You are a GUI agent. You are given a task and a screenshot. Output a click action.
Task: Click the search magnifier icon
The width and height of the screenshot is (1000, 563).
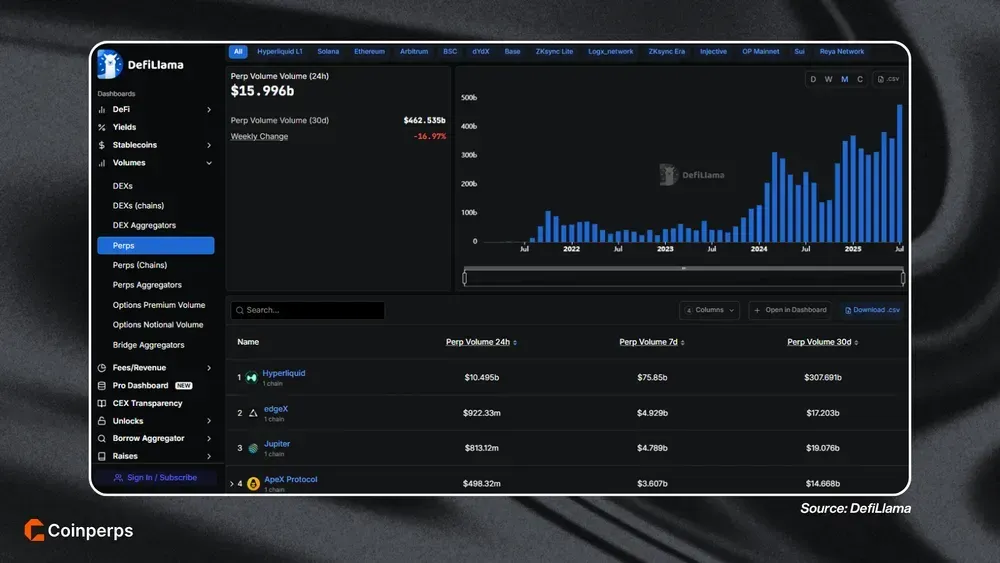(240, 311)
